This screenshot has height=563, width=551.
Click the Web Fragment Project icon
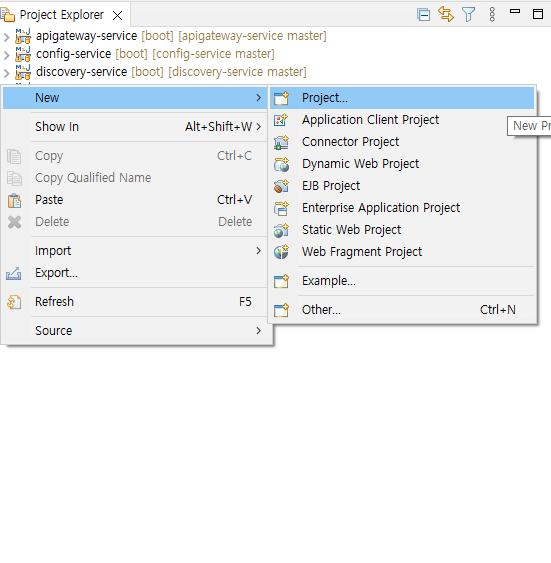pyautogui.click(x=281, y=252)
